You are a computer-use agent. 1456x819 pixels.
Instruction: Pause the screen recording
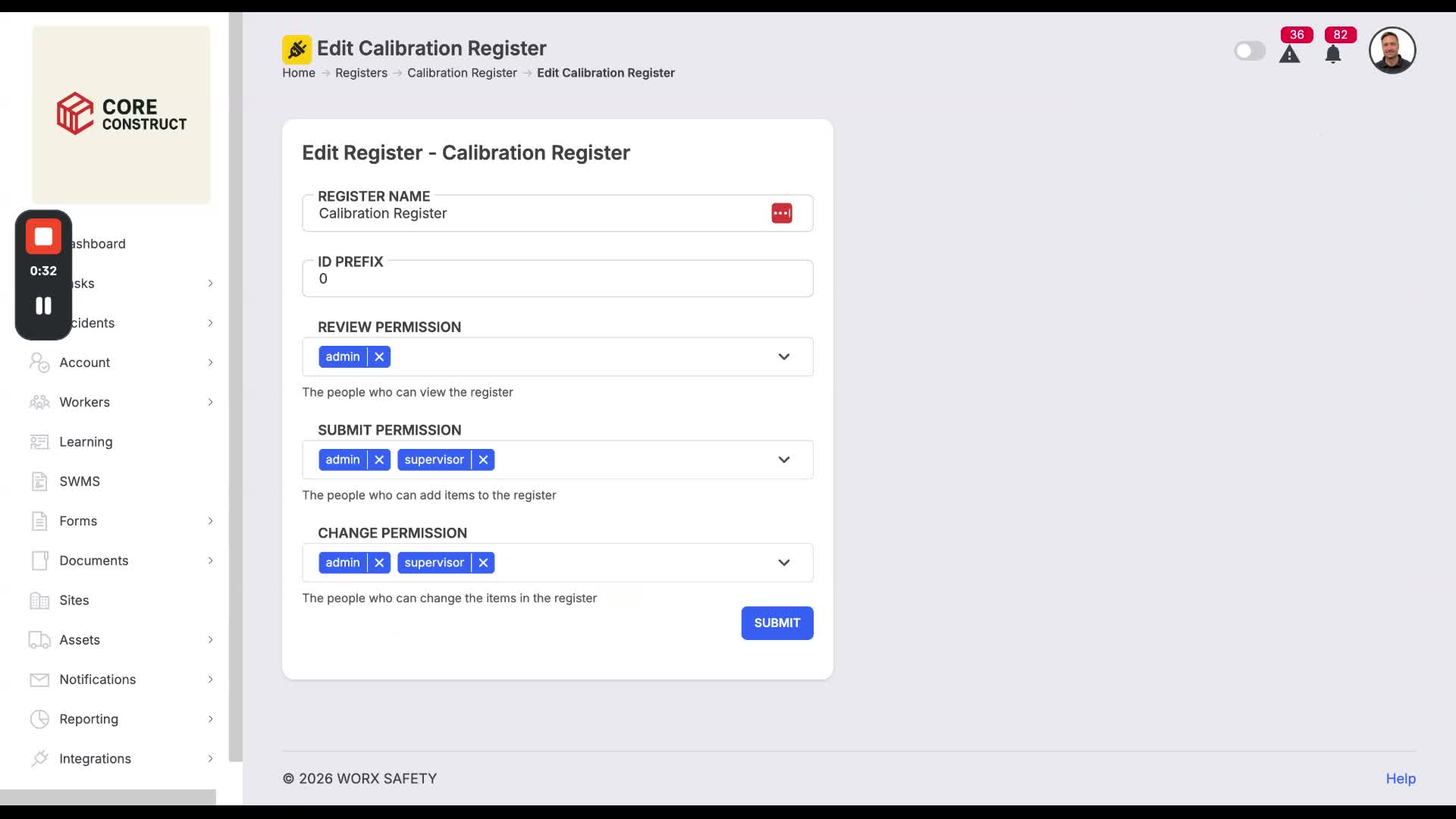pyautogui.click(x=43, y=306)
